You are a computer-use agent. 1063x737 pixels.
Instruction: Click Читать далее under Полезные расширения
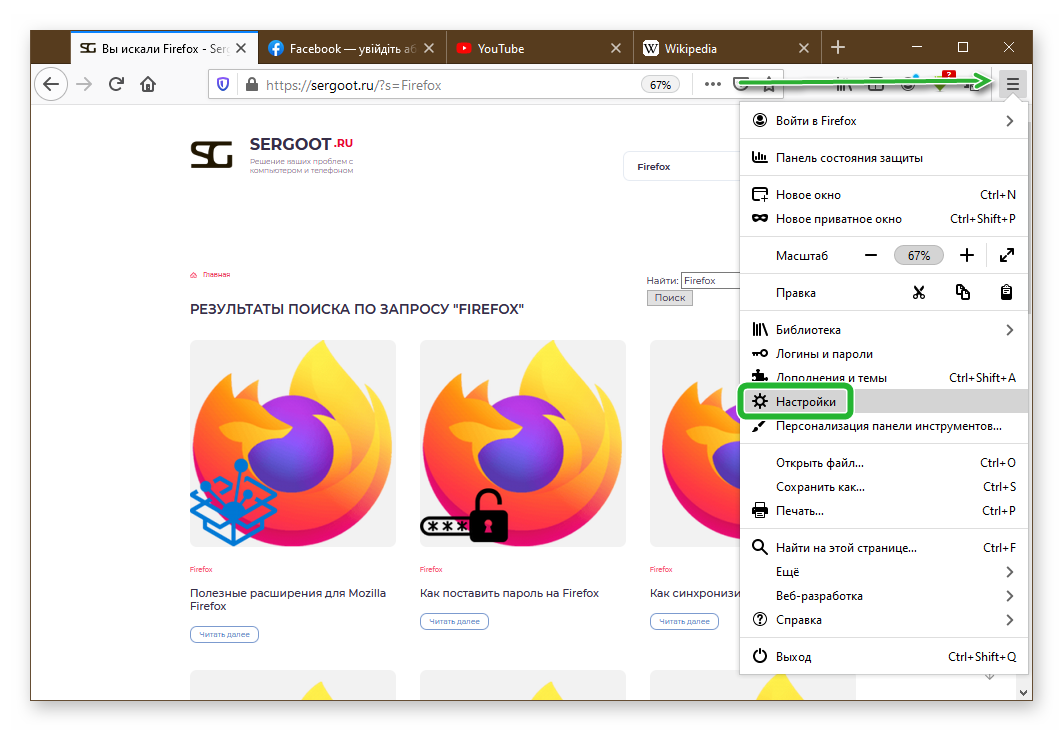224,635
